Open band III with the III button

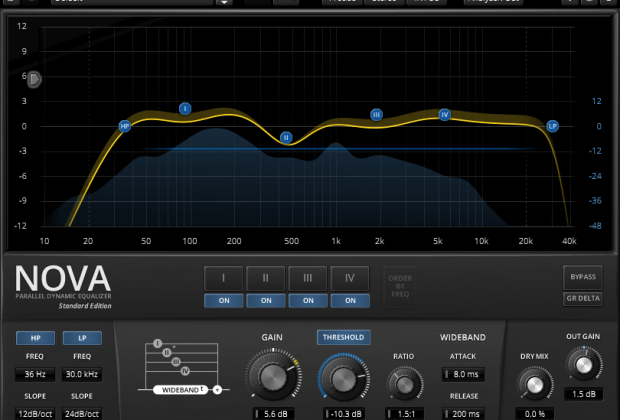pyautogui.click(x=308, y=278)
